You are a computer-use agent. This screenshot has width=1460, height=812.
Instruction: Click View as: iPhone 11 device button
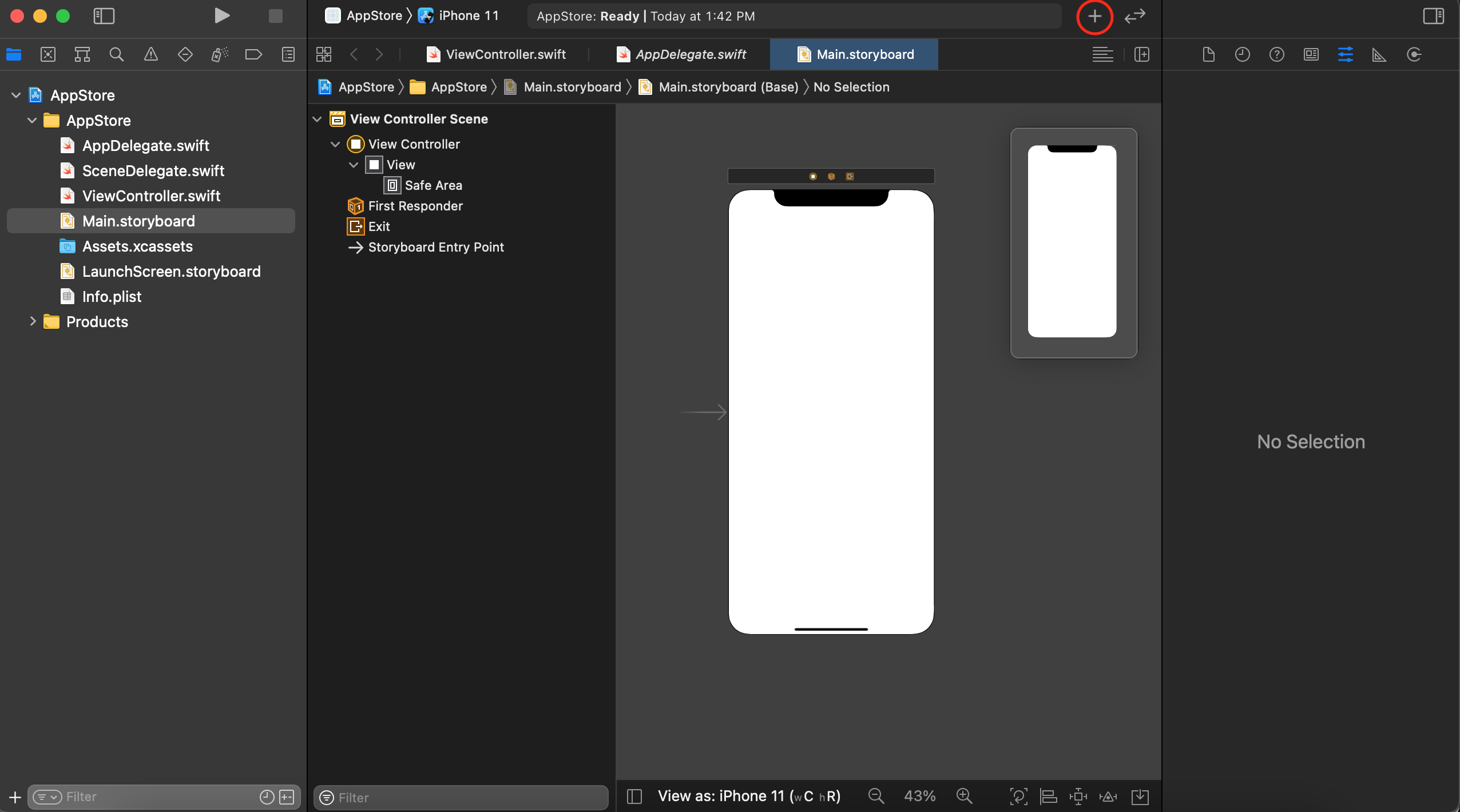(748, 796)
